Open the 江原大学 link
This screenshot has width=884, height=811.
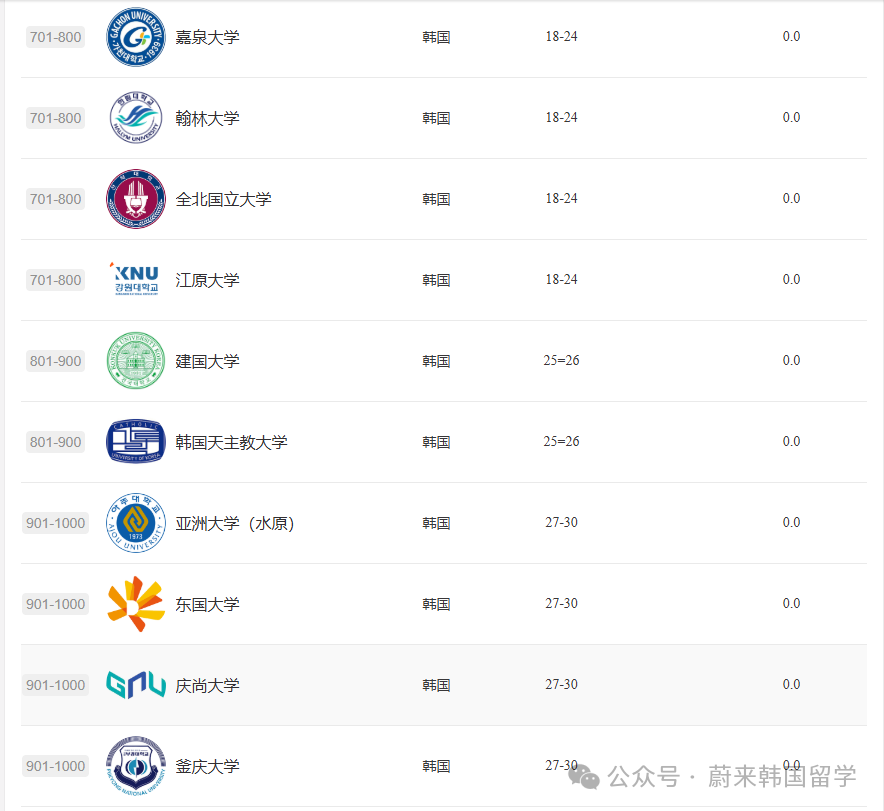pos(207,280)
